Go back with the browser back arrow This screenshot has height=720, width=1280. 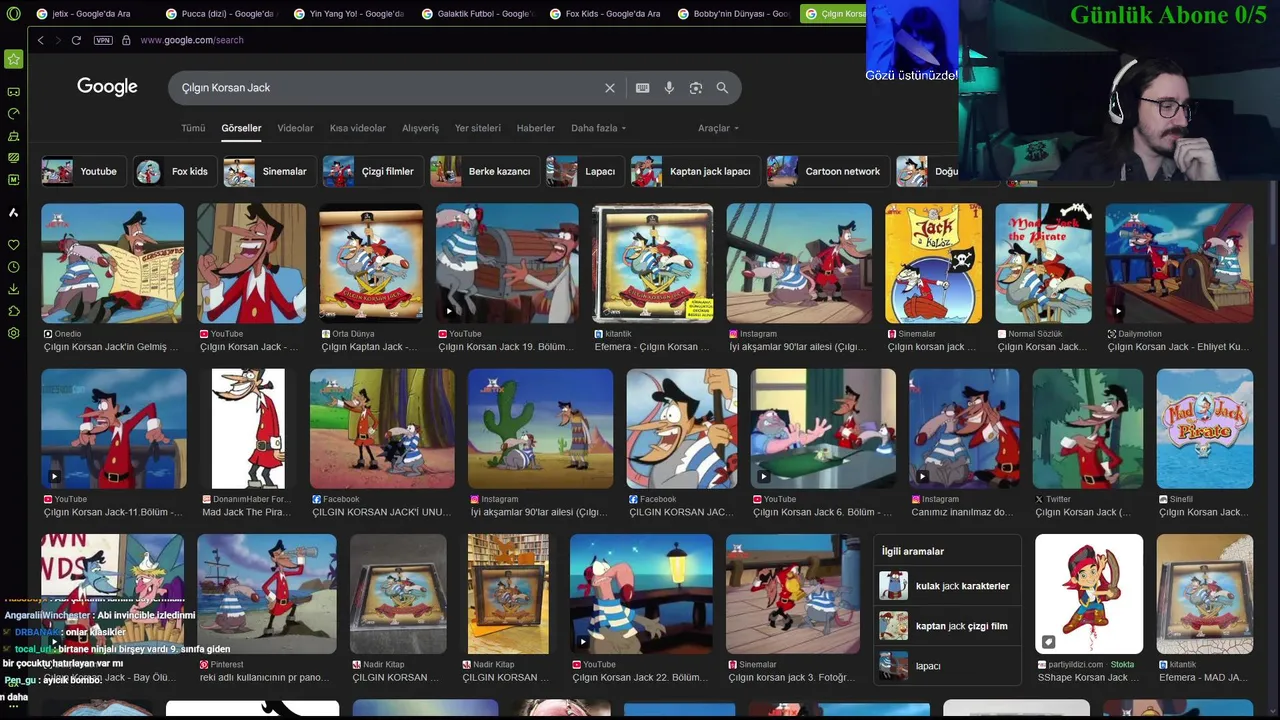click(x=40, y=40)
